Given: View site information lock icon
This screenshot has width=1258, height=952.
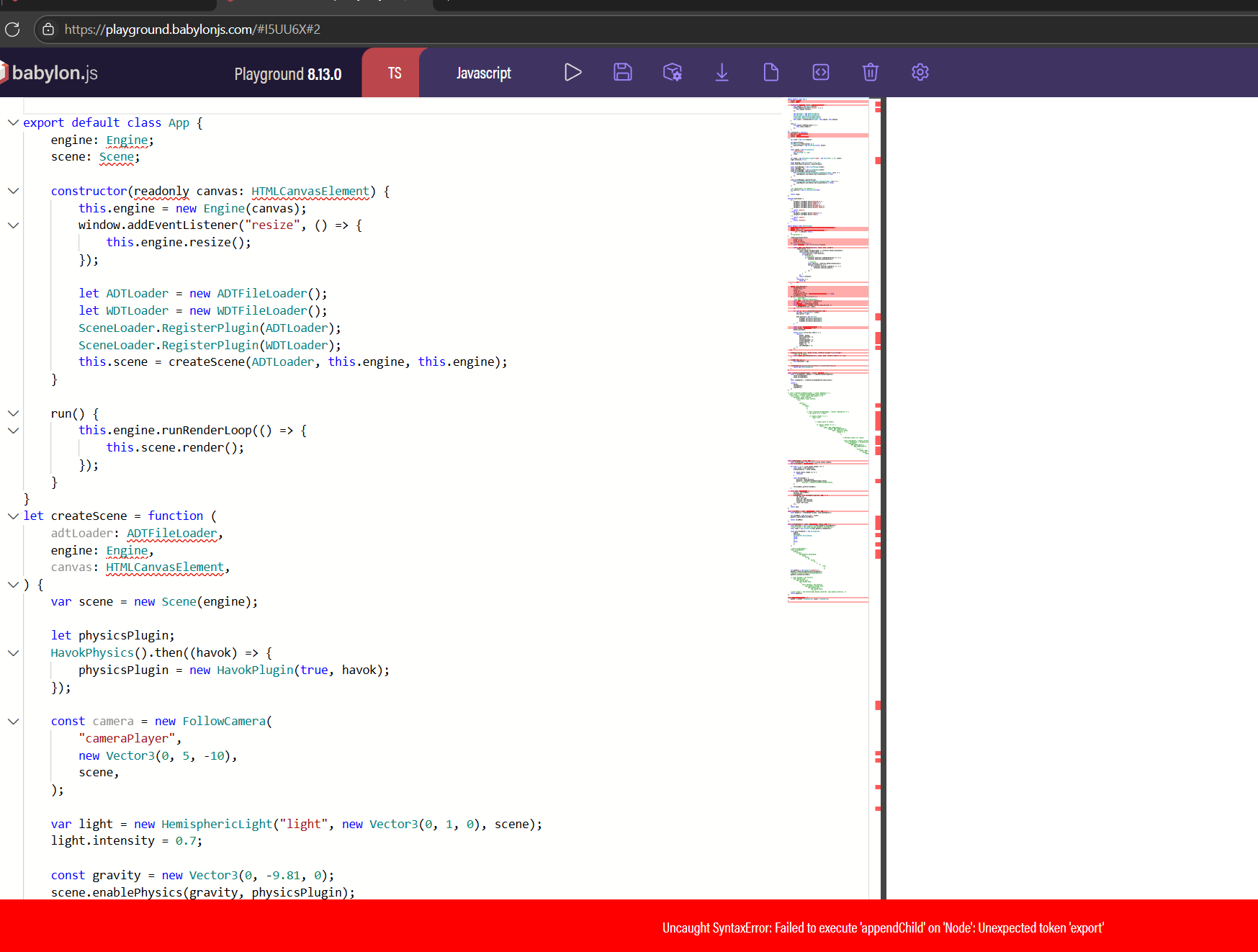Looking at the screenshot, I should (x=48, y=30).
